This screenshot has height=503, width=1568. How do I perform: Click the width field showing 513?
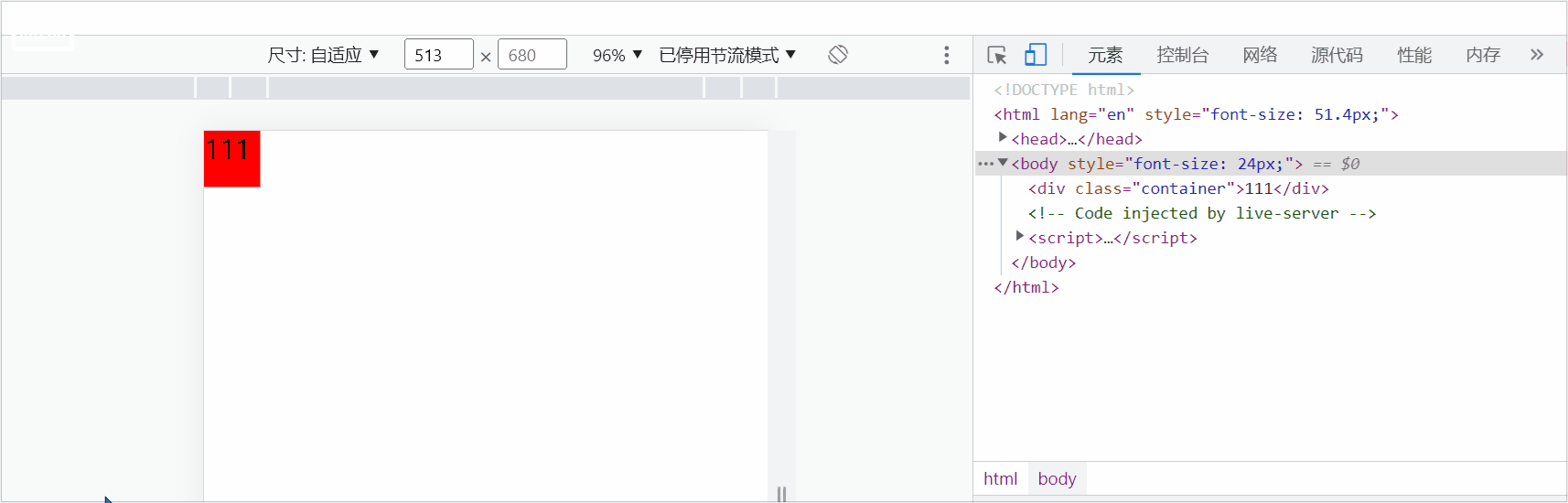coord(439,55)
